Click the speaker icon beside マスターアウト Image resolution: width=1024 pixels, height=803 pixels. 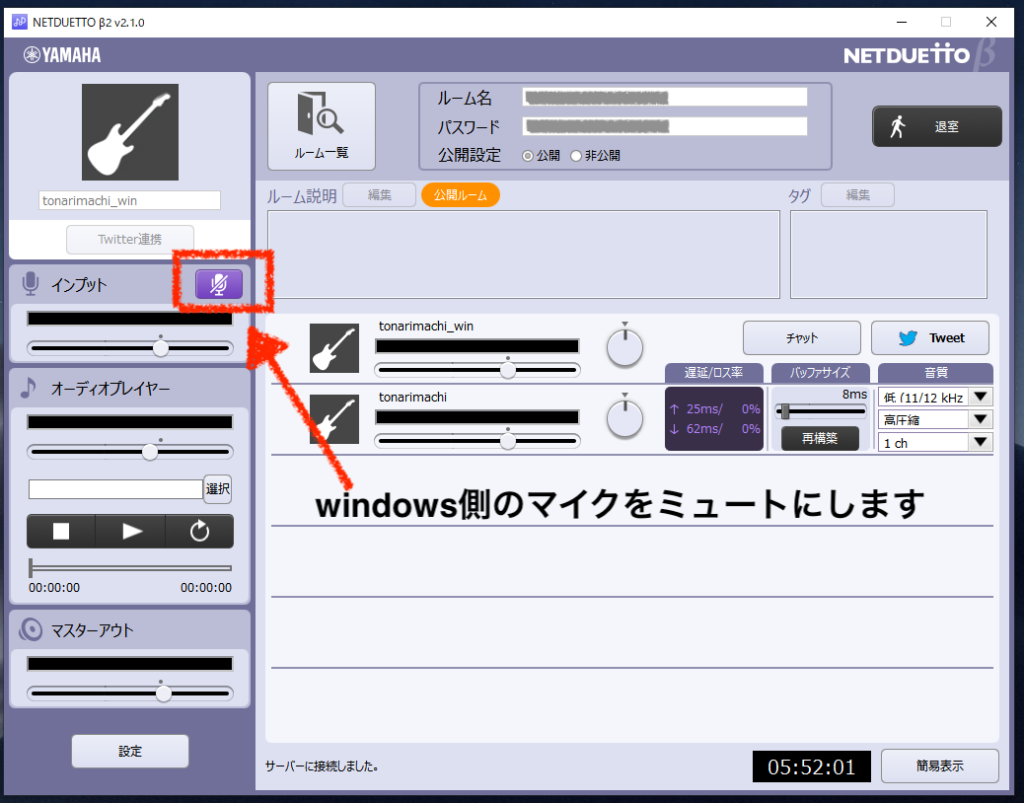click(30, 630)
